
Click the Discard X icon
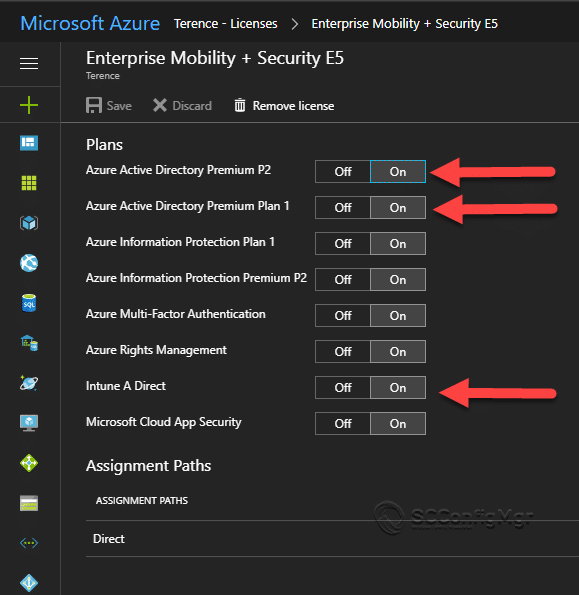tap(160, 105)
